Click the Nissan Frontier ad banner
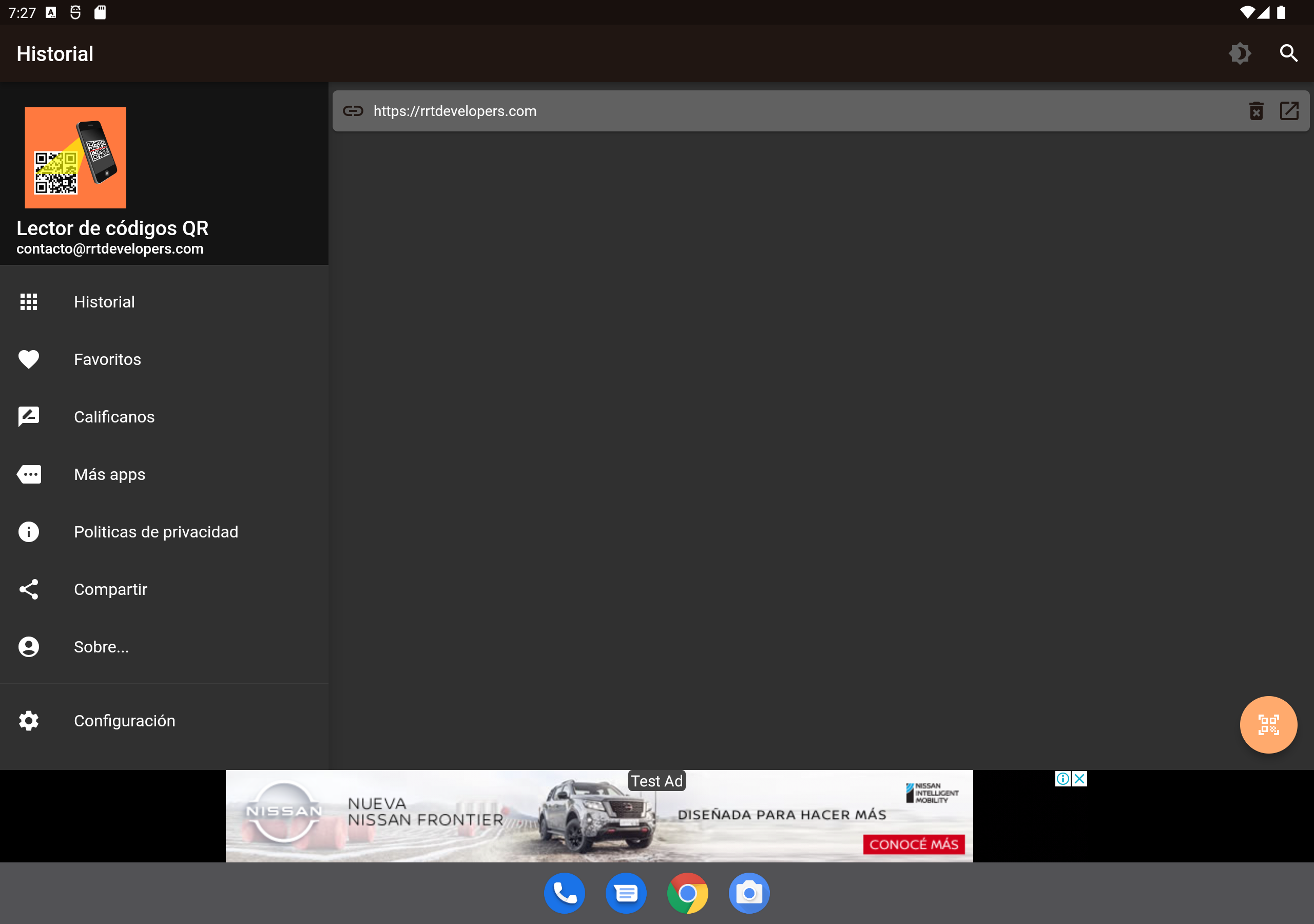The height and width of the screenshot is (924, 1314). click(599, 816)
